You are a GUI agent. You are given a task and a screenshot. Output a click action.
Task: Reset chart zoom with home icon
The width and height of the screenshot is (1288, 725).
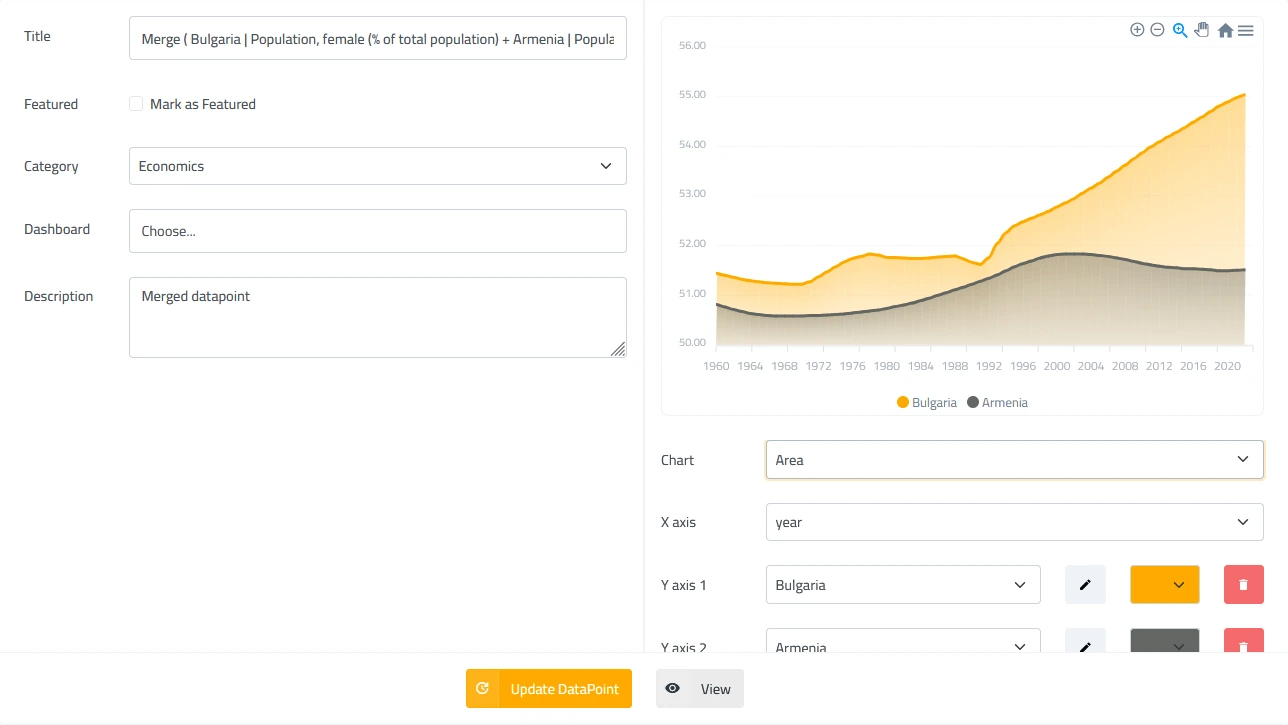tap(1225, 31)
